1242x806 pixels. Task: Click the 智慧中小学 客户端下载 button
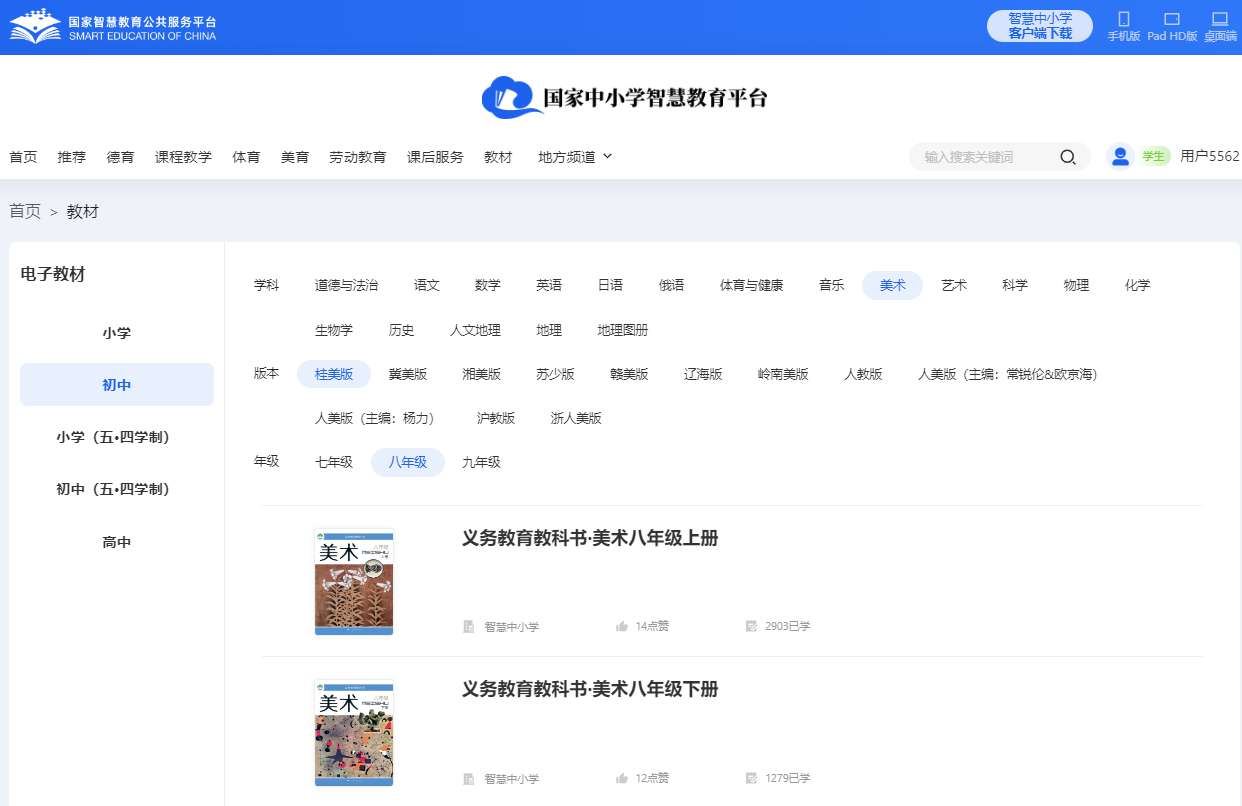pos(1039,26)
